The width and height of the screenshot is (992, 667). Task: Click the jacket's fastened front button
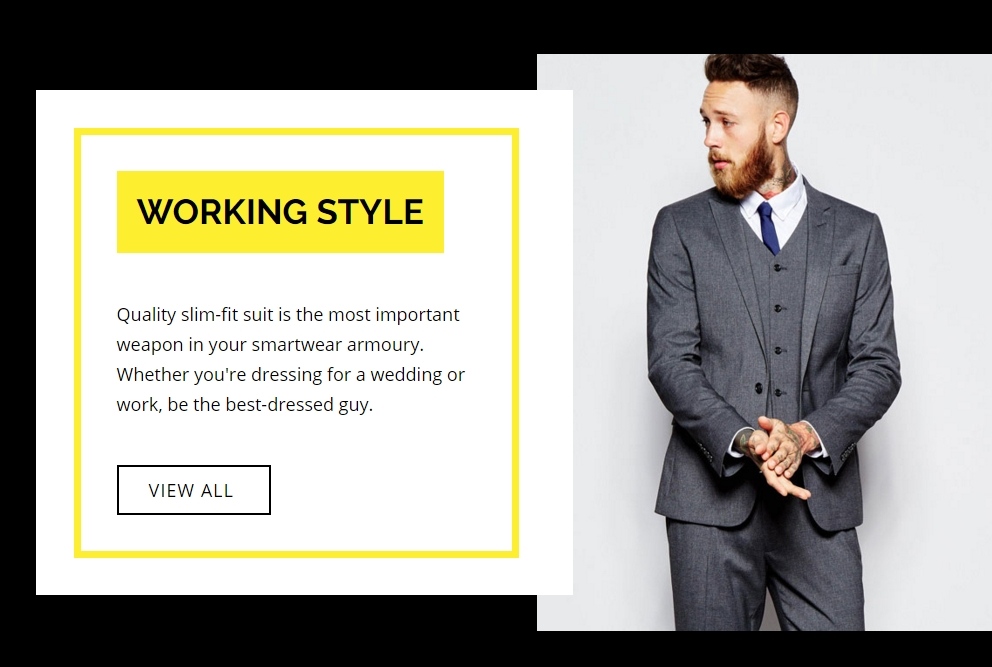pyautogui.click(x=758, y=387)
